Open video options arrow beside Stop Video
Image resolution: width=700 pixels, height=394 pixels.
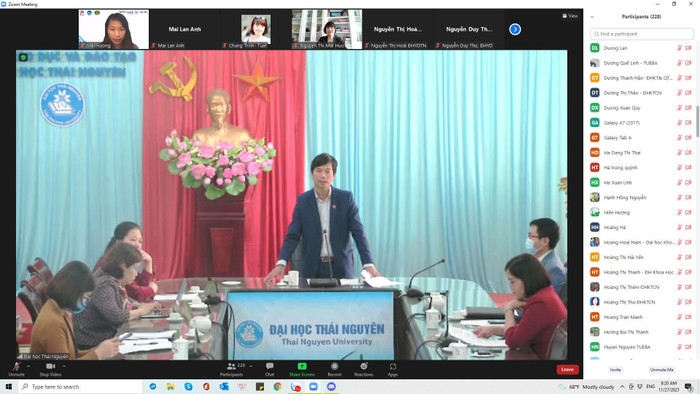[64, 366]
